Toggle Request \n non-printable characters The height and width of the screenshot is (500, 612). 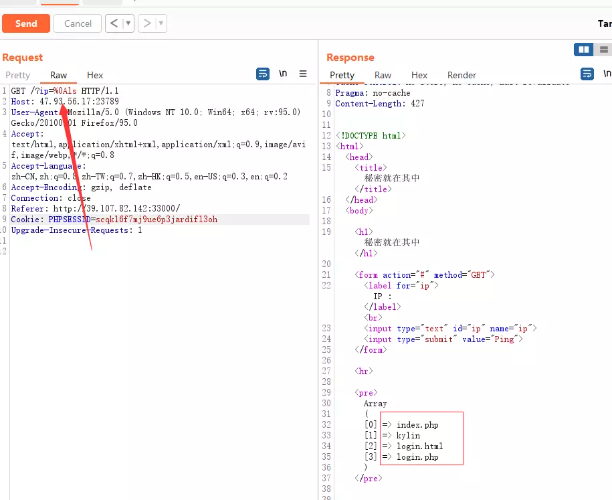[284, 74]
